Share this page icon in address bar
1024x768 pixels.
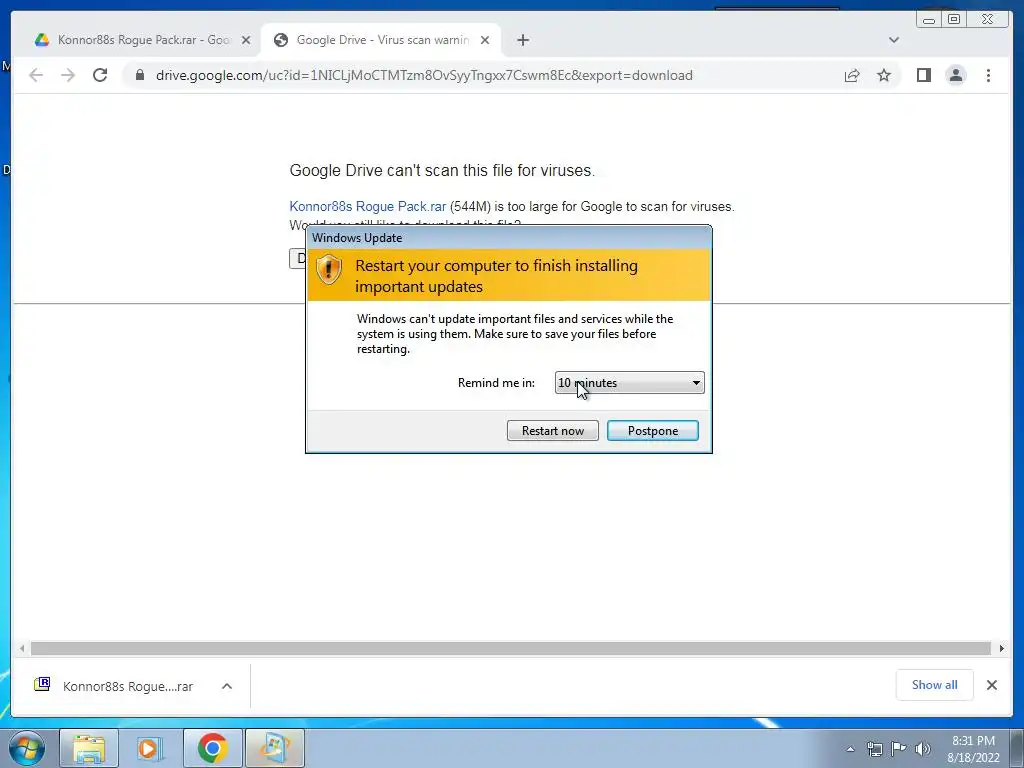tap(852, 75)
